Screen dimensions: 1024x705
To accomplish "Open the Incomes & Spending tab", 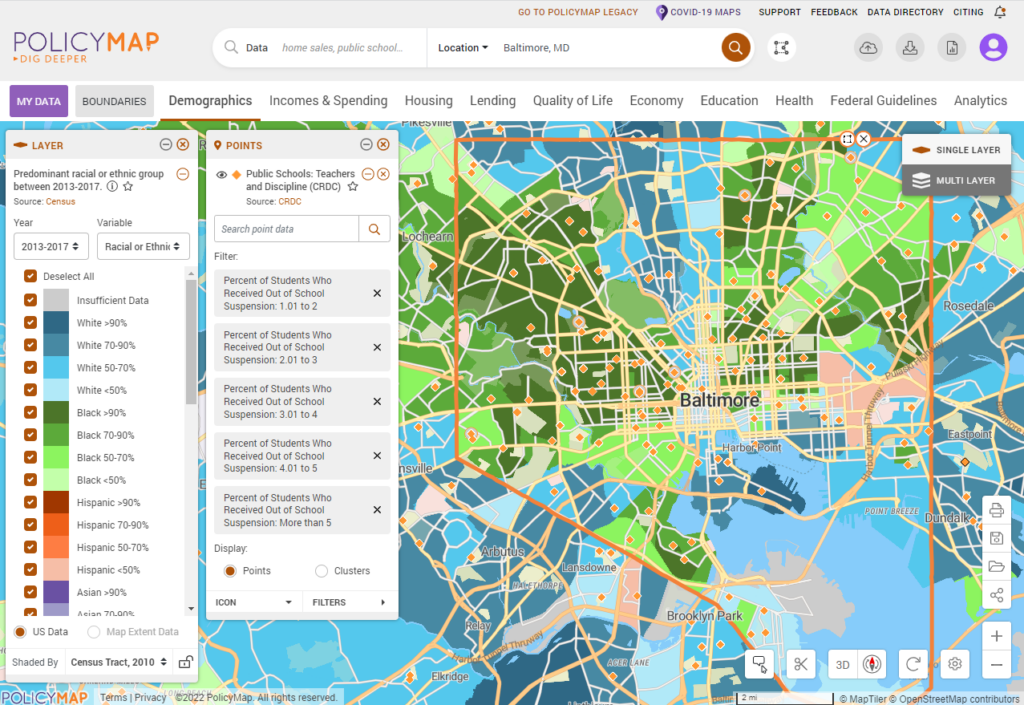I will click(x=328, y=101).
